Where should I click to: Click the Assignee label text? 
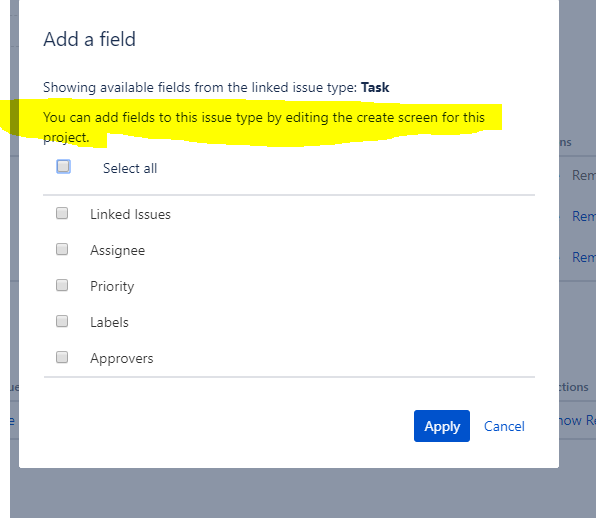pos(117,250)
